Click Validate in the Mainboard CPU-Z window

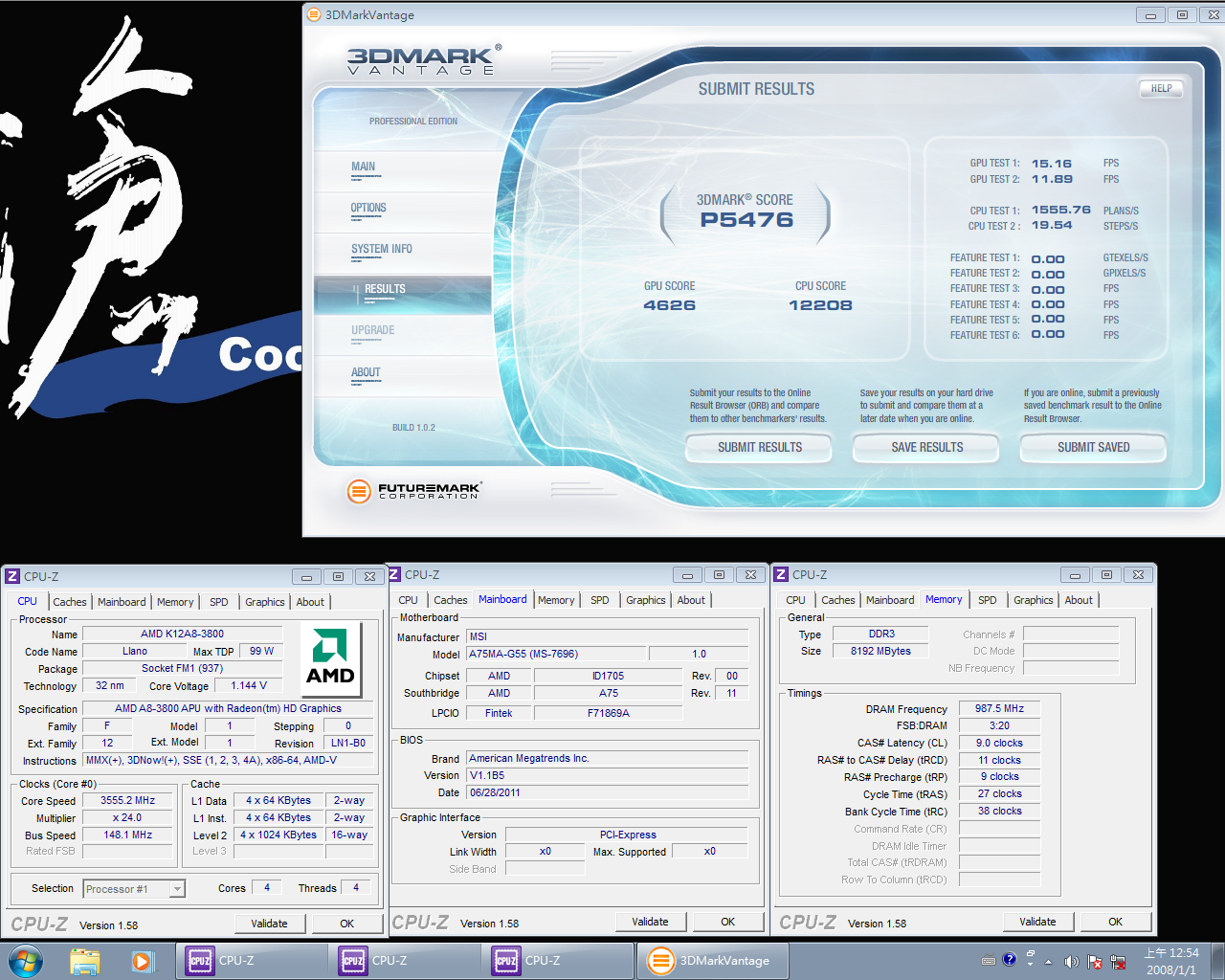[650, 922]
